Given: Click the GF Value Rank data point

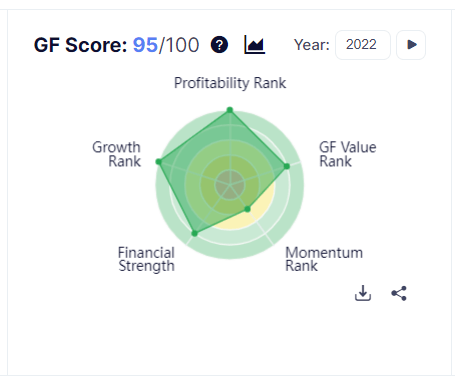Looking at the screenshot, I should (287, 166).
